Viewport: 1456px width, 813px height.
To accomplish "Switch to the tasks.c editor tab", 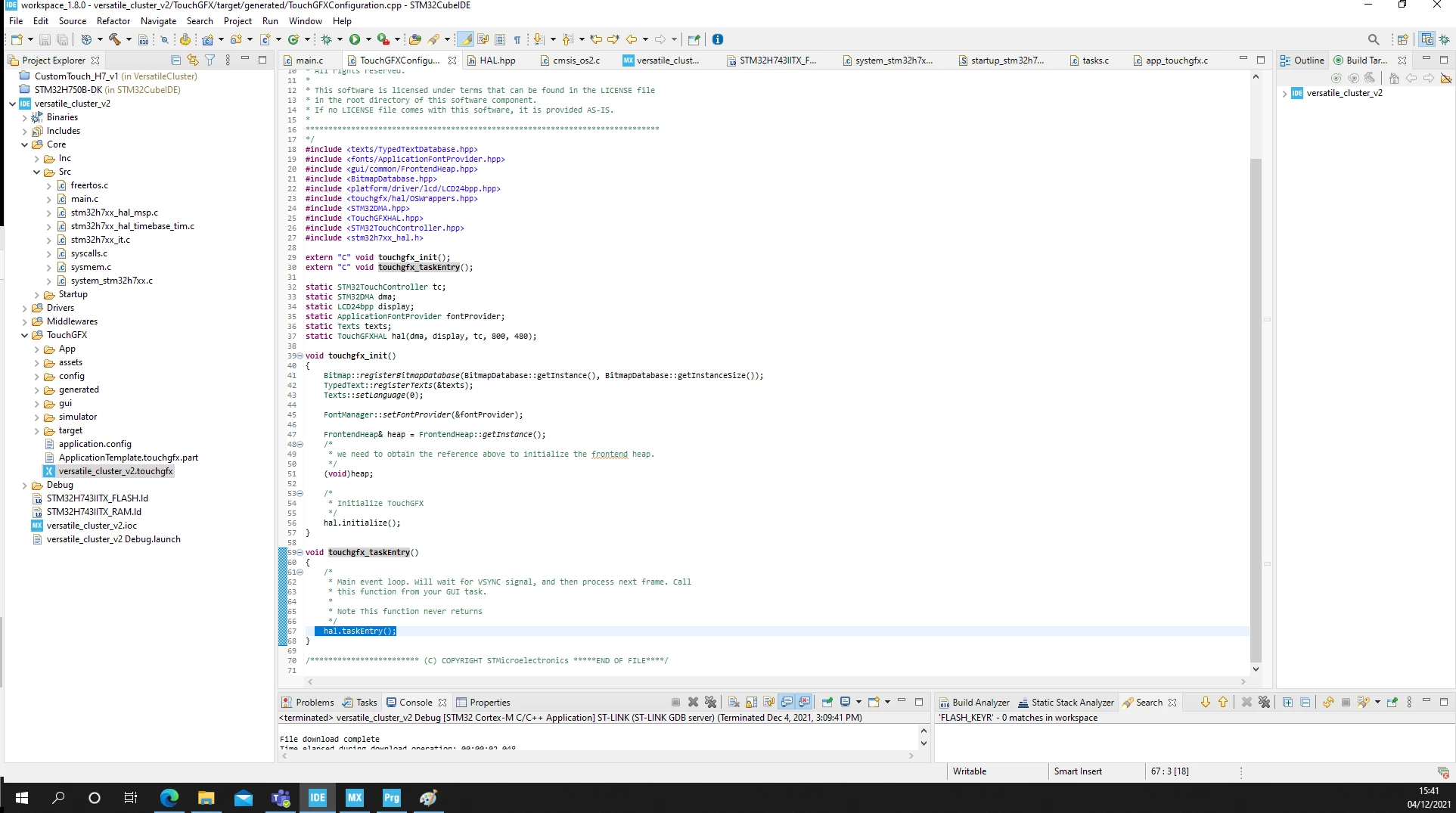I will (x=1095, y=60).
